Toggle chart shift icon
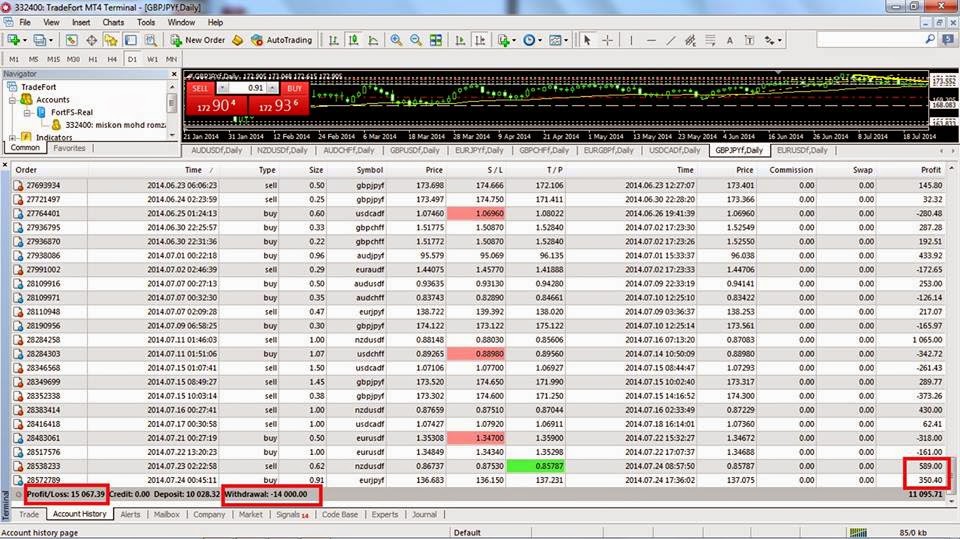This screenshot has width=960, height=539. coord(480,40)
